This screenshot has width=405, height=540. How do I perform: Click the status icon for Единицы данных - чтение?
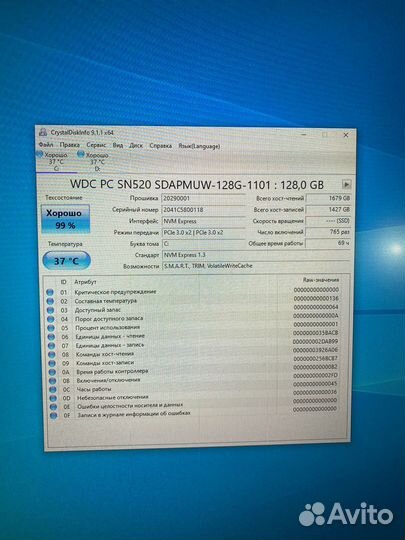pos(51,337)
